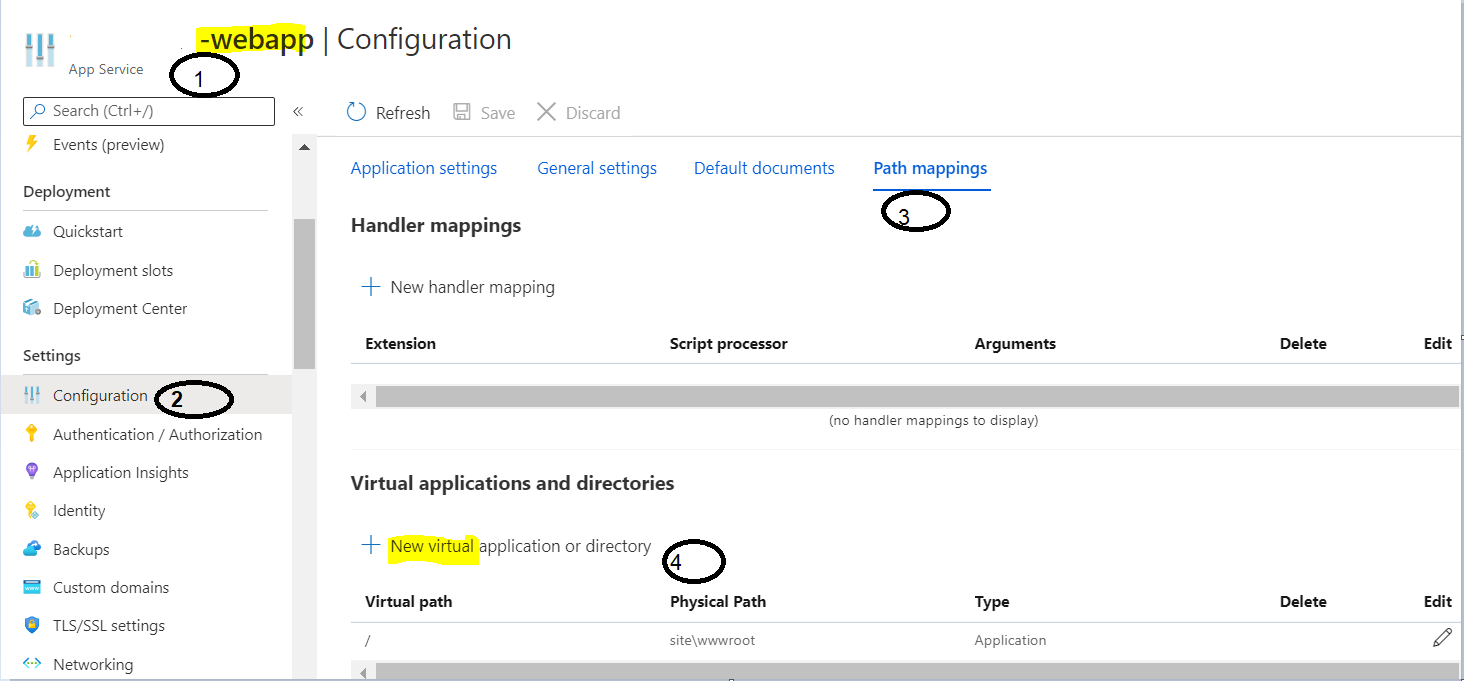Image resolution: width=1464 pixels, height=681 pixels.
Task: Click the App Service sliders icon in header
Action: coord(40,50)
